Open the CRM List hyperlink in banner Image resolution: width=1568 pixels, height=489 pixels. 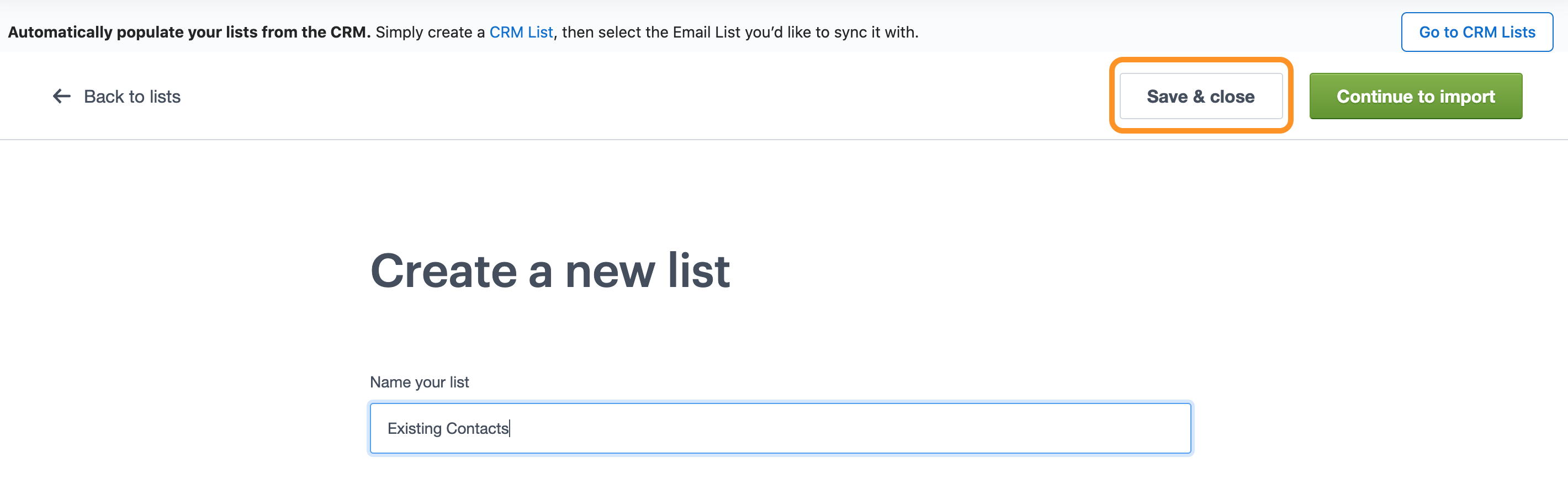tap(521, 32)
